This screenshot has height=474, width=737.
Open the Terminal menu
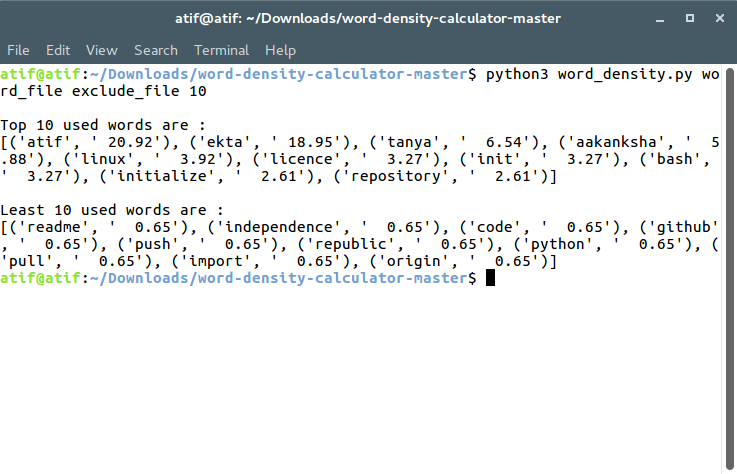click(x=221, y=50)
